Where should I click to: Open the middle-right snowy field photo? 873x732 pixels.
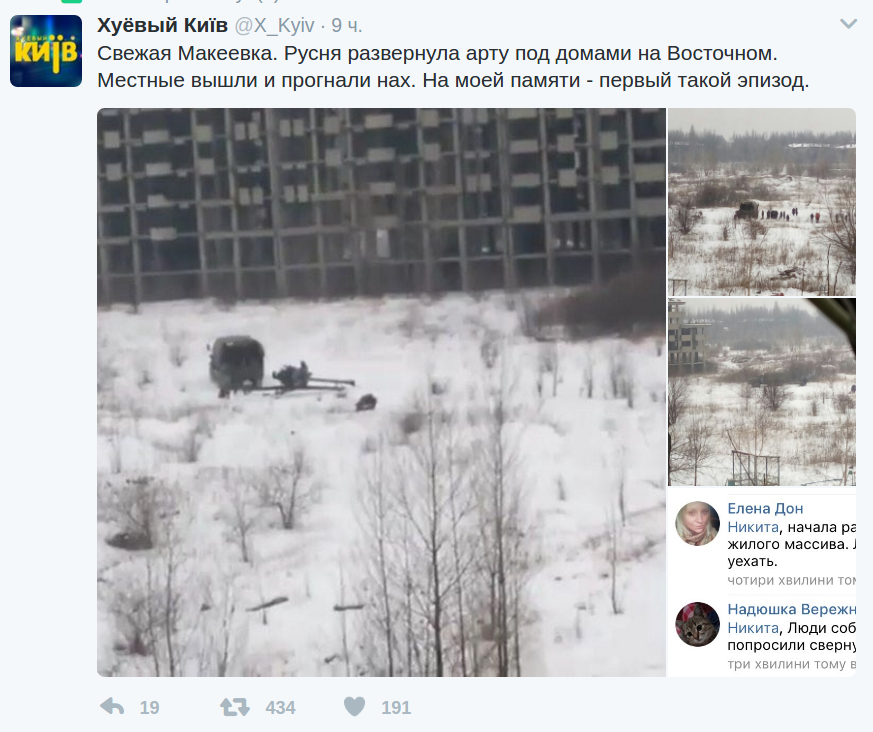[762, 392]
